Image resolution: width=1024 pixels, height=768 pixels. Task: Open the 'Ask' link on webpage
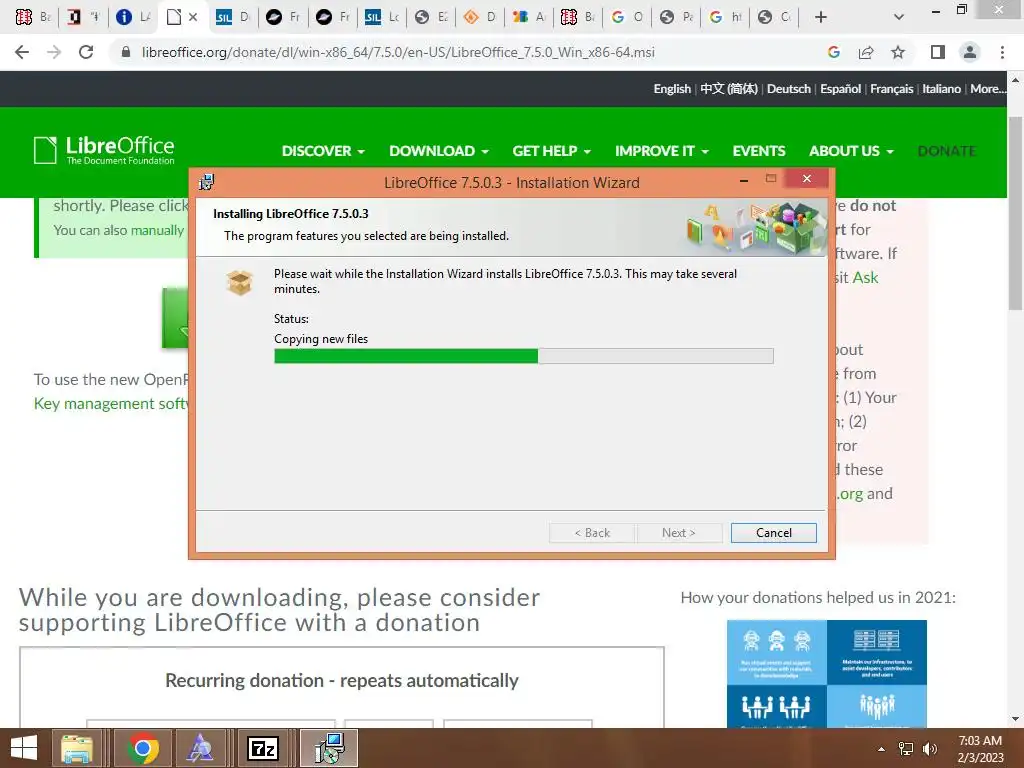[x=865, y=278]
